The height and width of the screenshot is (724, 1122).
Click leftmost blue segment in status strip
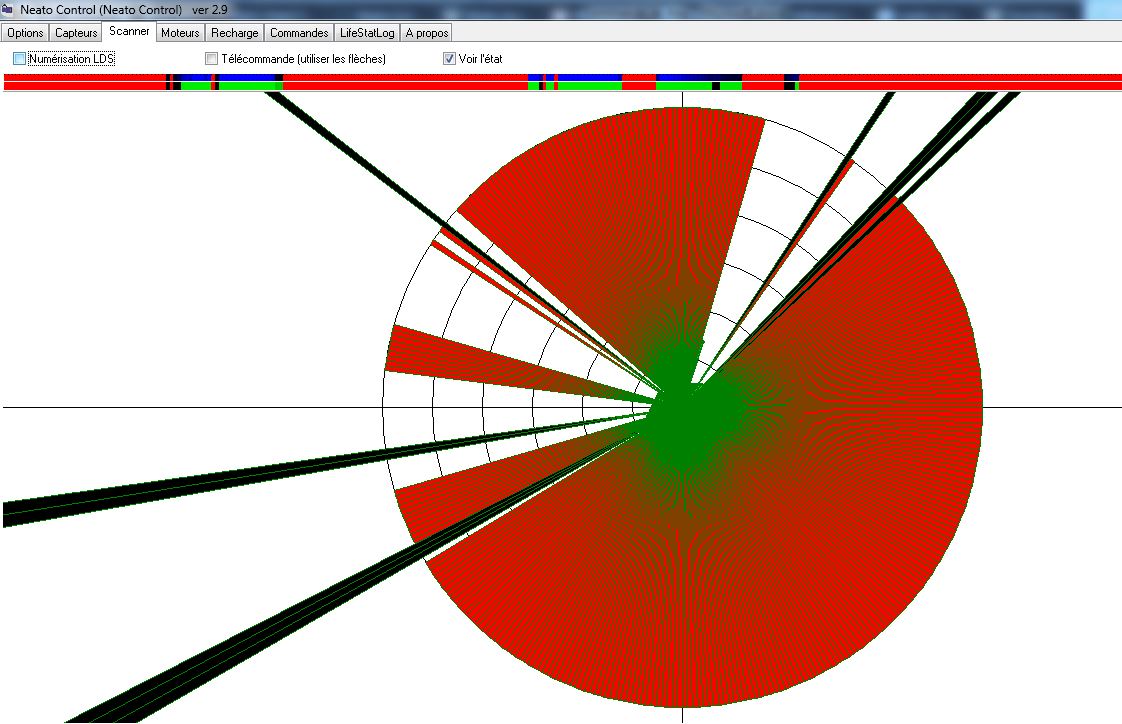[195, 77]
